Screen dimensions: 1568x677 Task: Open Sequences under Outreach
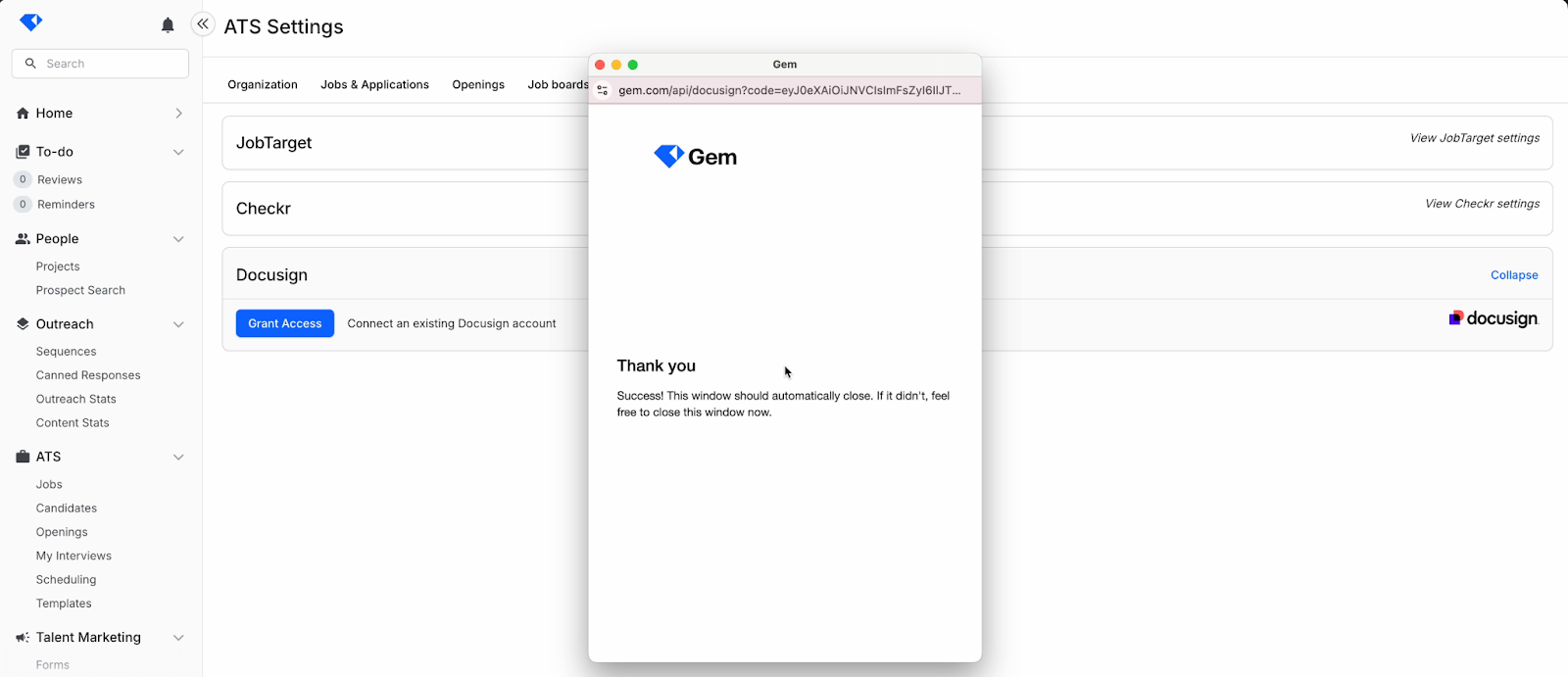[66, 352]
